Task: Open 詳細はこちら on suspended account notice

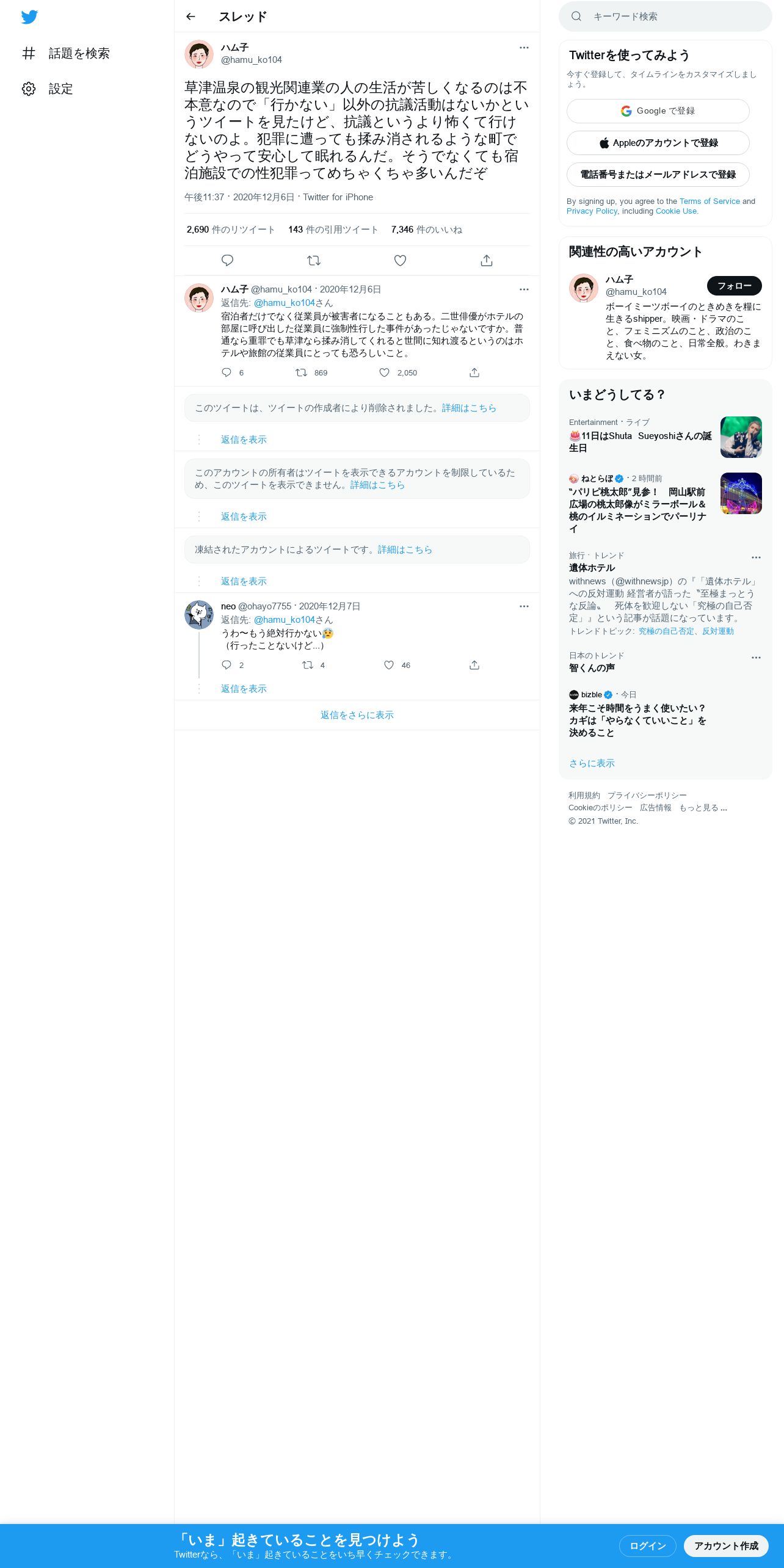Action: [405, 550]
